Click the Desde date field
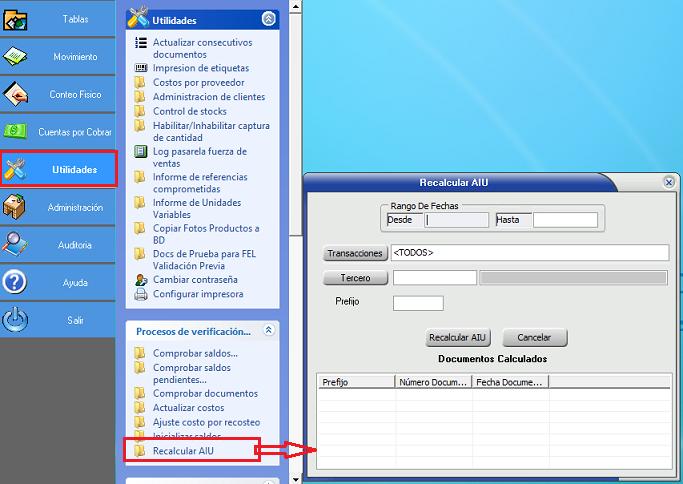The width and height of the screenshot is (683, 484). (x=457, y=220)
